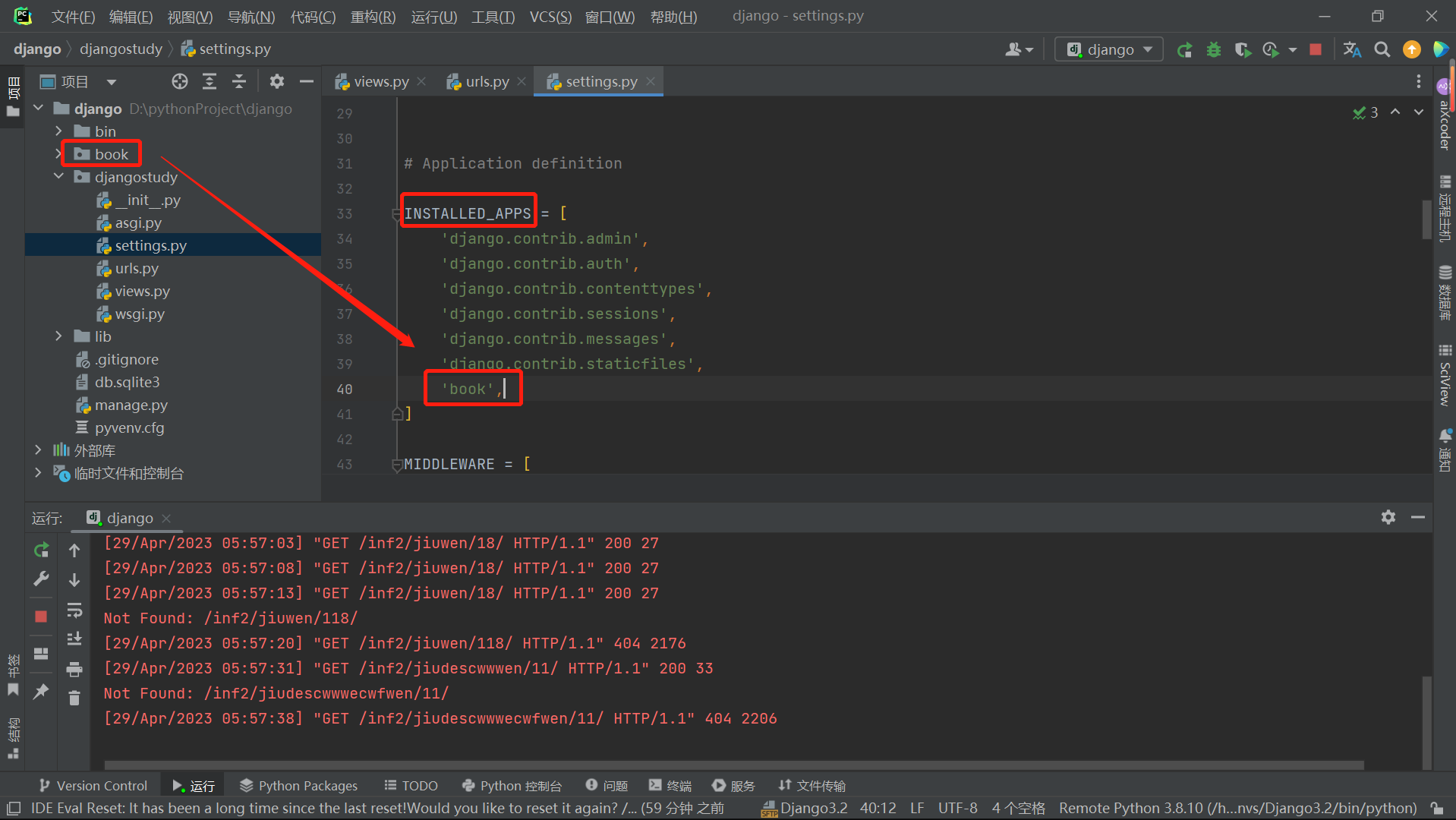Open VCS(S) menu
Screen dimensions: 1456x820
coord(550,17)
